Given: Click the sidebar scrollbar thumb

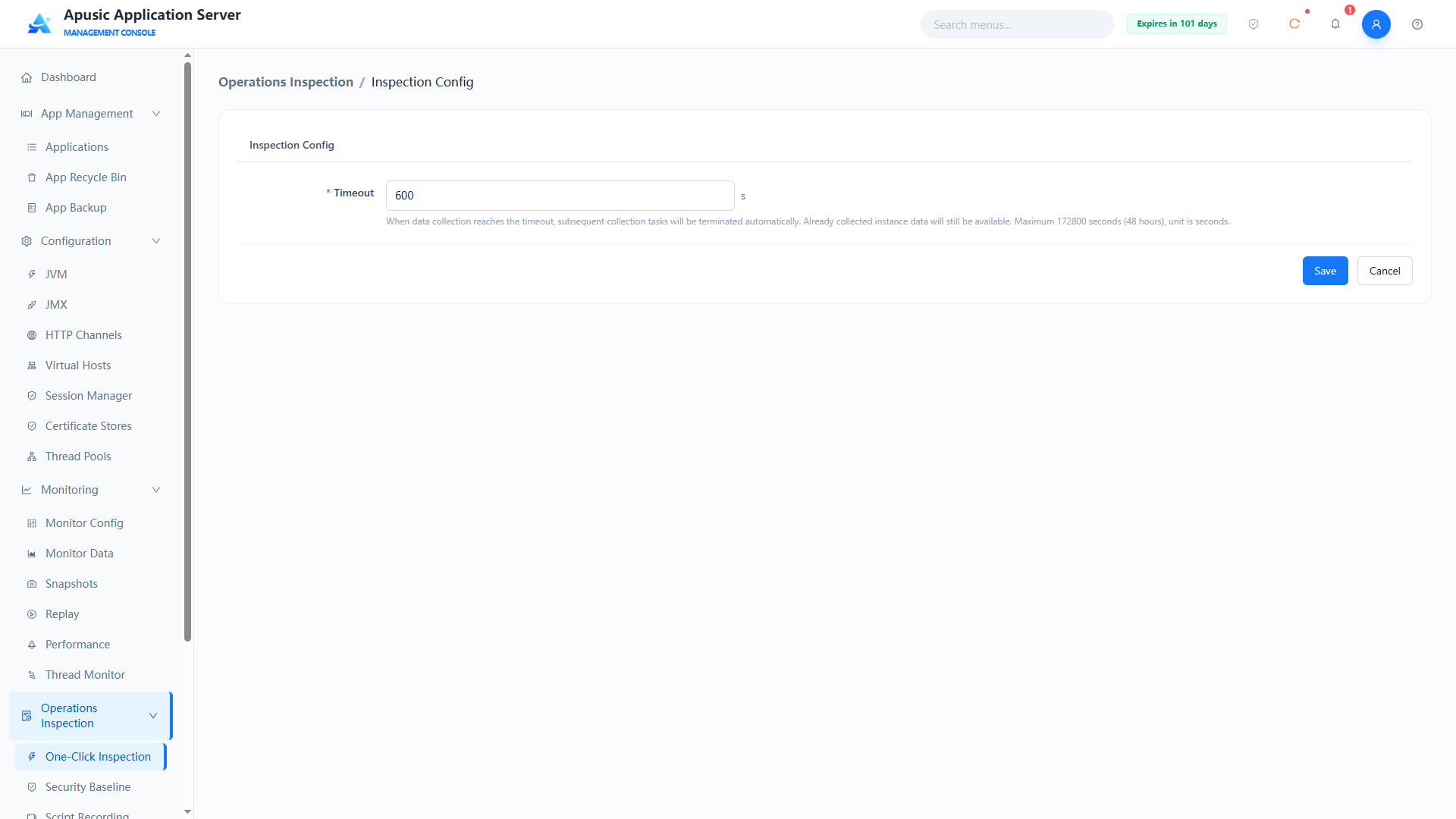Looking at the screenshot, I should coord(187,352).
